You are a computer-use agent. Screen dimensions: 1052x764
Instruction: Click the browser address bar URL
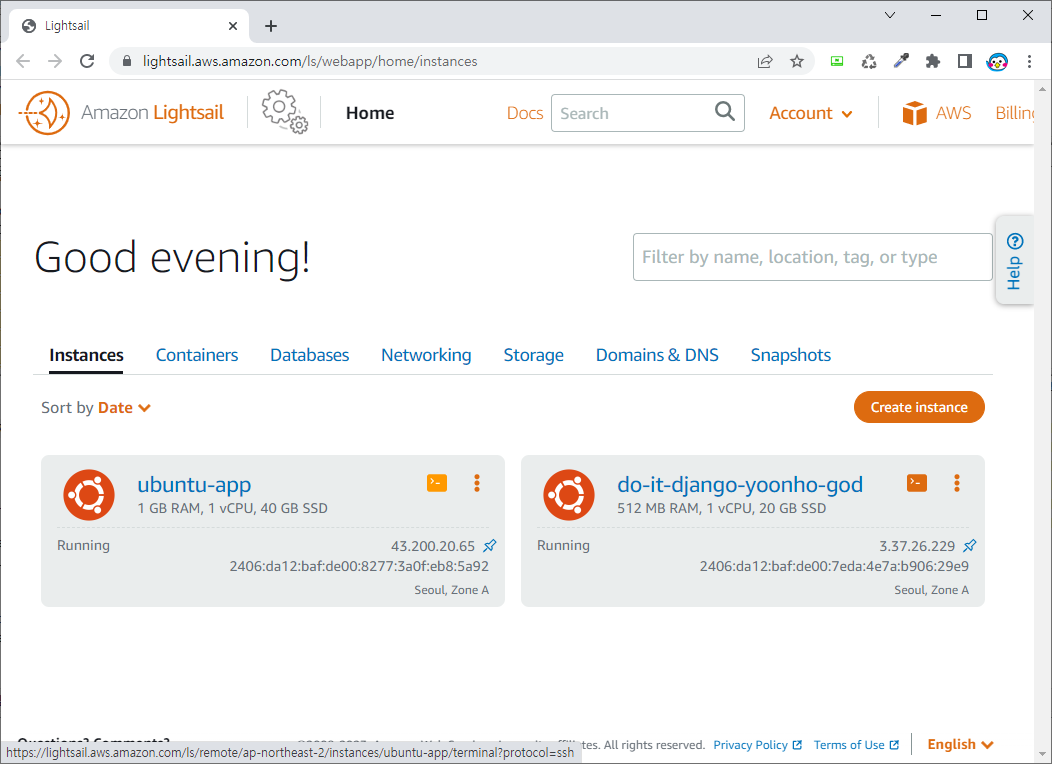(310, 62)
